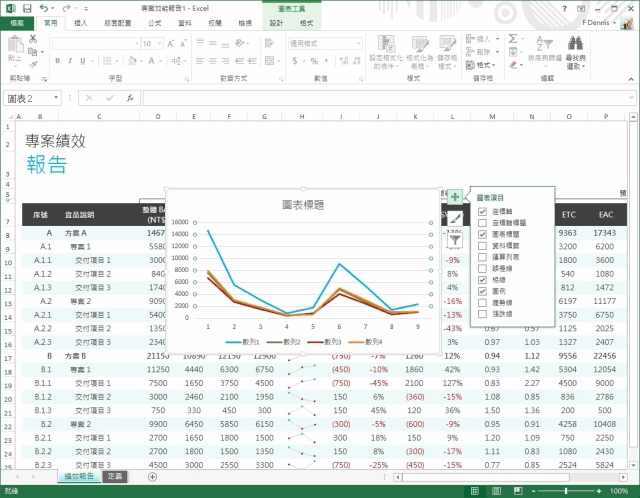This screenshot has height=498, width=640.
Task: Select the Format Painter brush icon
Action: click(33, 64)
